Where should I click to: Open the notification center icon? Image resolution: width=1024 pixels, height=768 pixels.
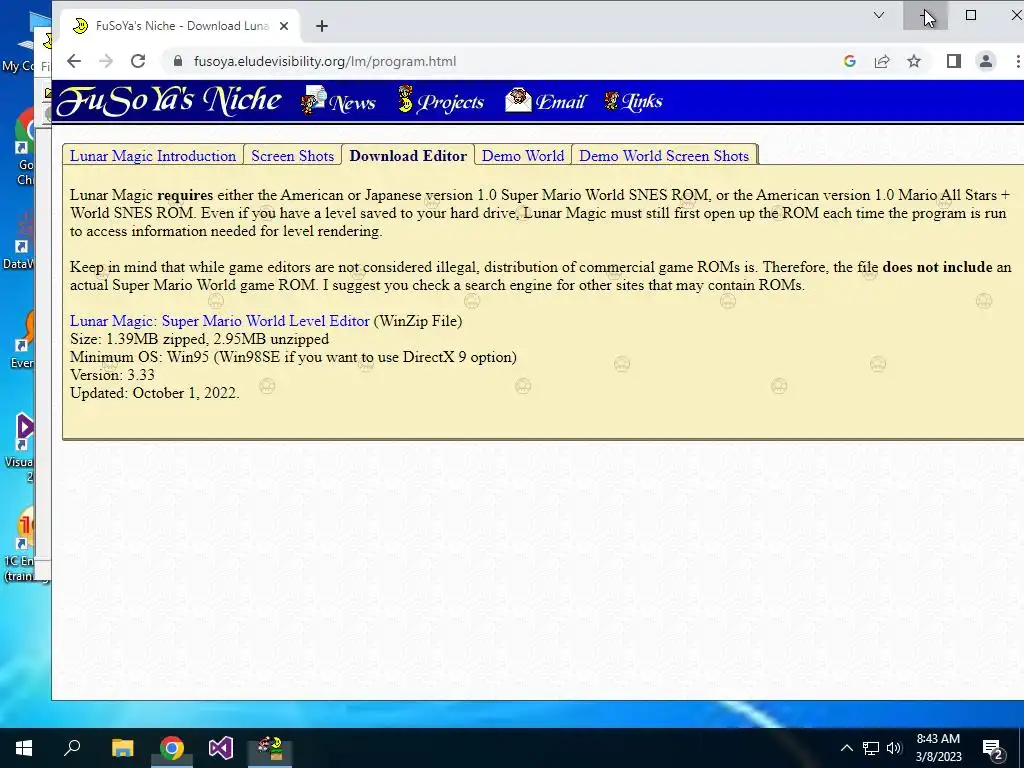pyautogui.click(x=993, y=748)
